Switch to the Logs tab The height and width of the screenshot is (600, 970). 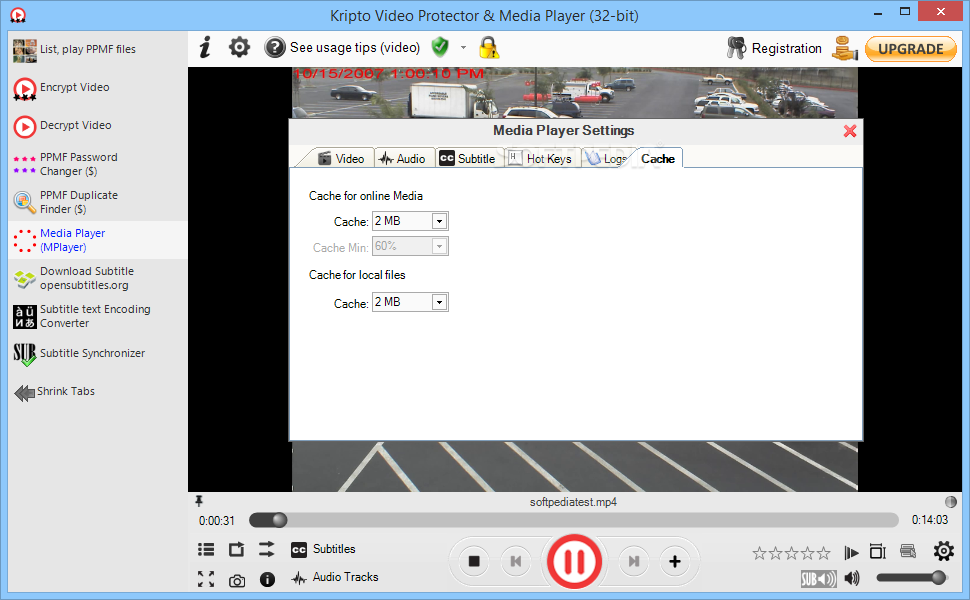[x=607, y=159]
